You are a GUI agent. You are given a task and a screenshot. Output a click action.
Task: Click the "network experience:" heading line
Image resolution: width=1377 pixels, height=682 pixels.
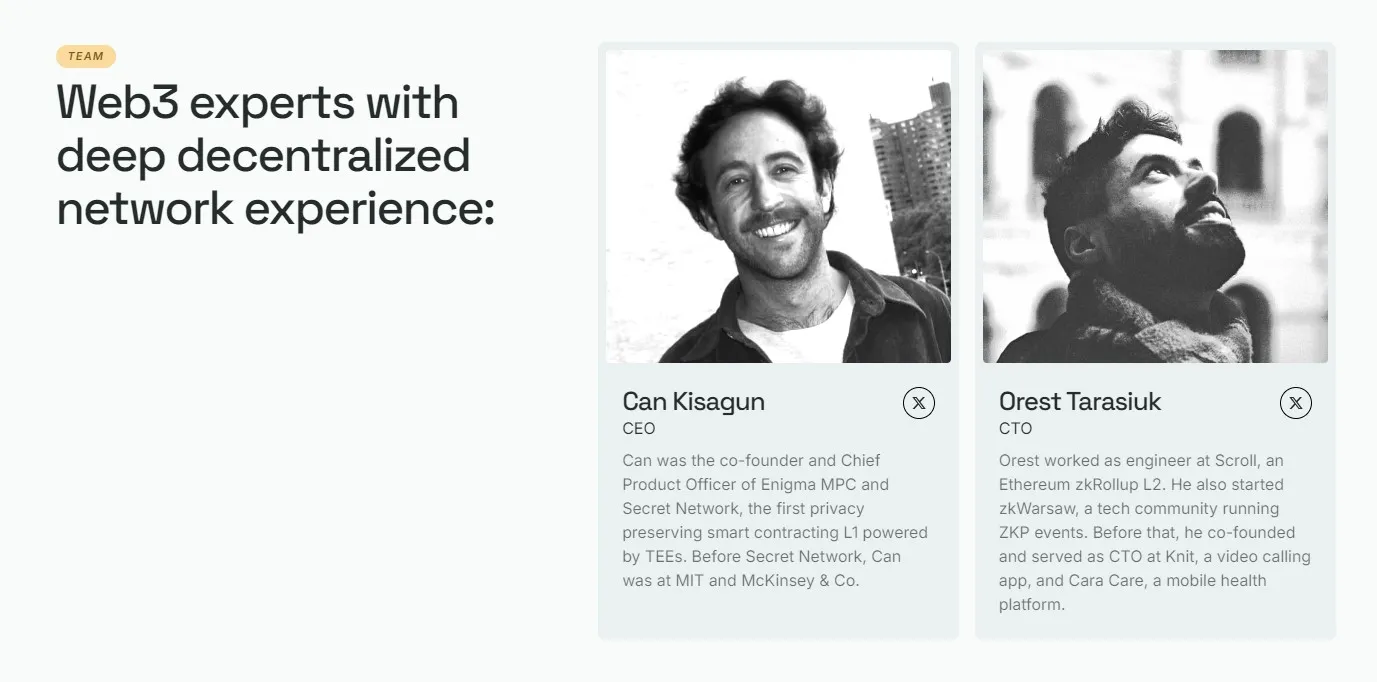click(x=276, y=209)
